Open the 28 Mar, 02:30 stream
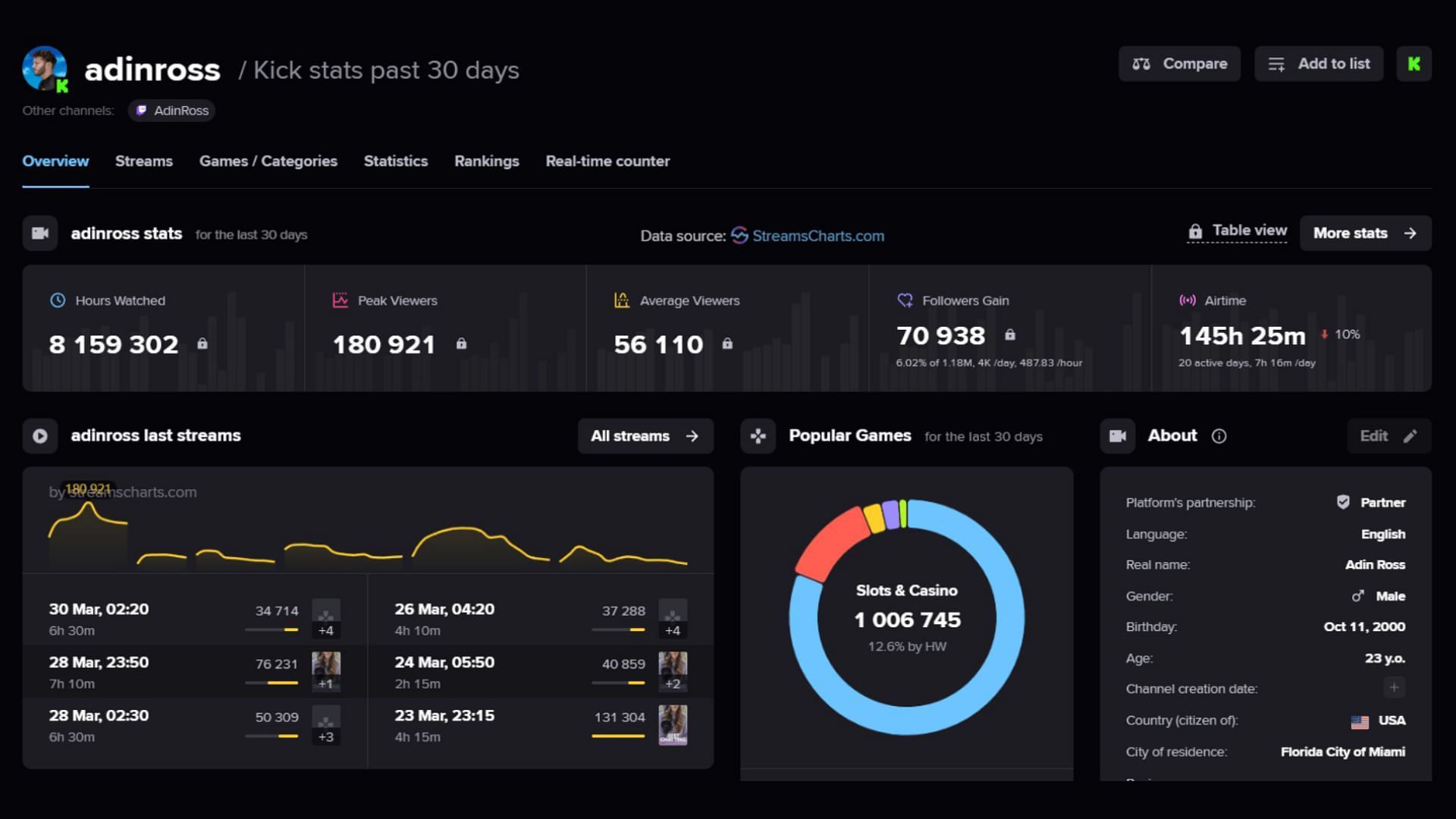The height and width of the screenshot is (819, 1456). coord(195,725)
